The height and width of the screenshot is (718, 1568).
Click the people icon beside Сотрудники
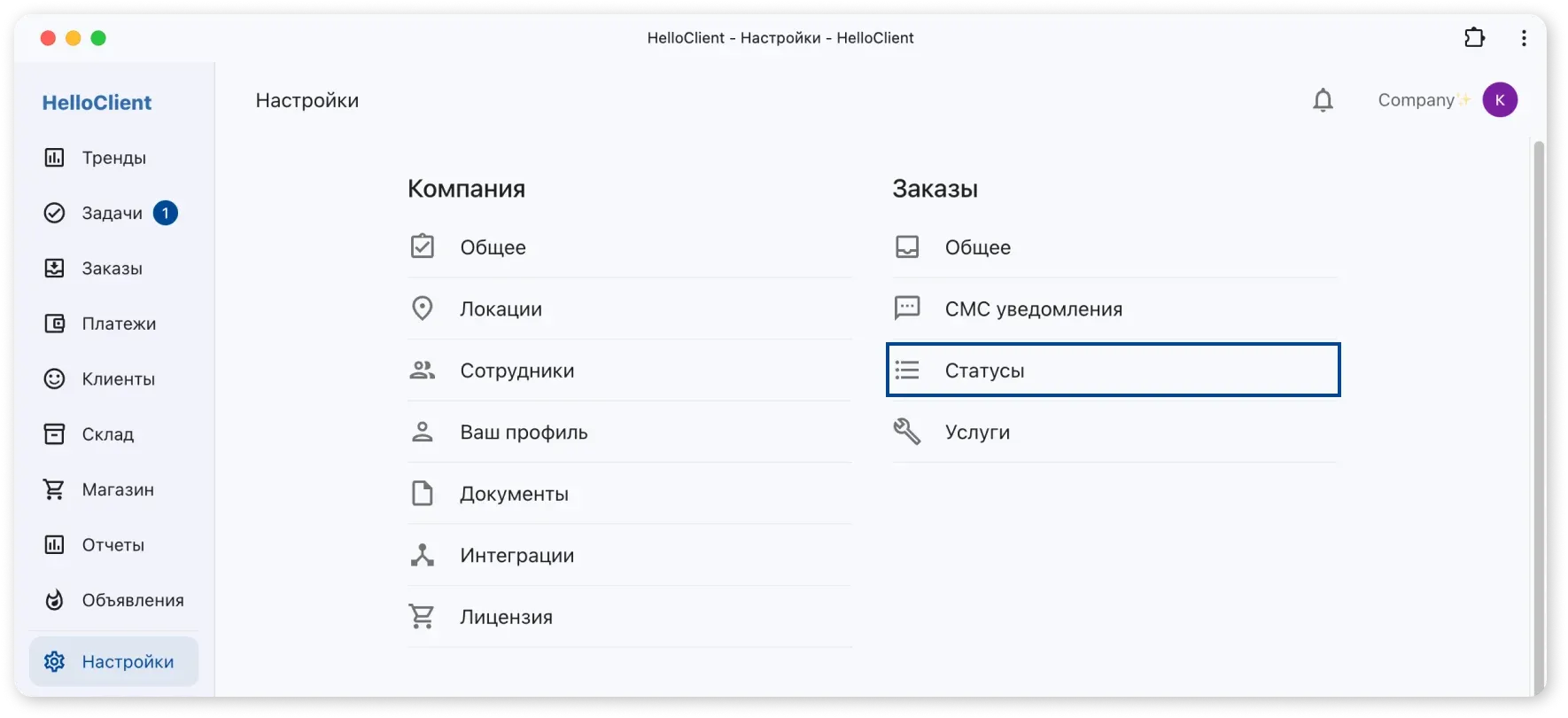tap(423, 371)
